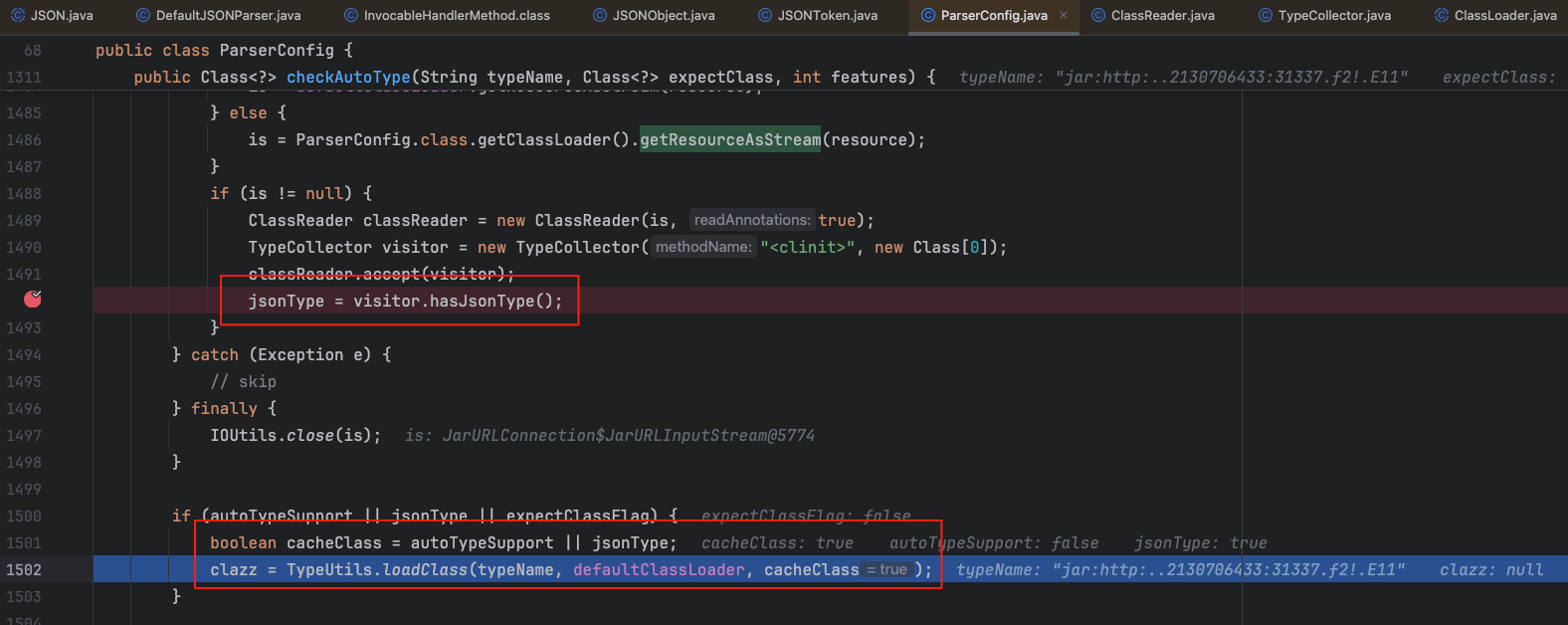Click line number 1489 in the gutter
This screenshot has width=1568, height=625.
[24, 220]
